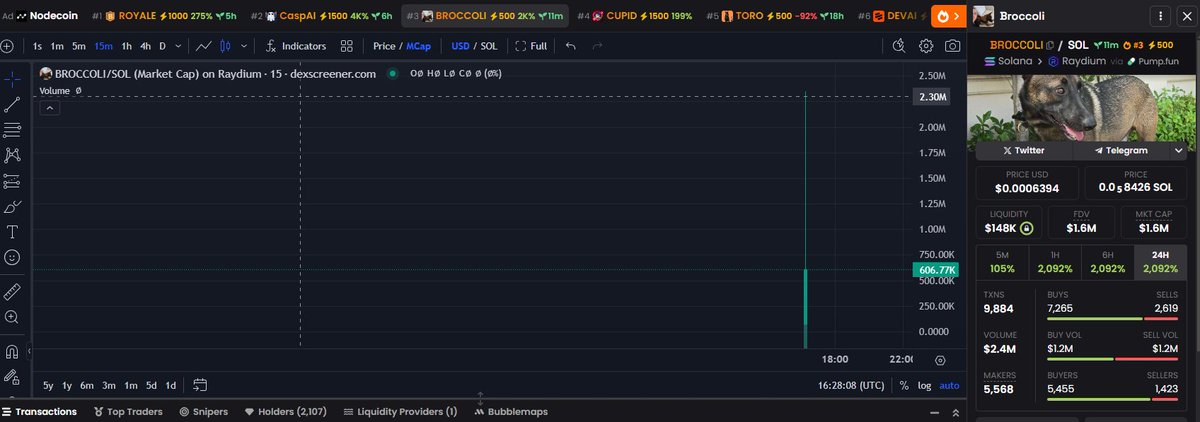
Task: Set chart range to 1d
Action: pyautogui.click(x=171, y=385)
